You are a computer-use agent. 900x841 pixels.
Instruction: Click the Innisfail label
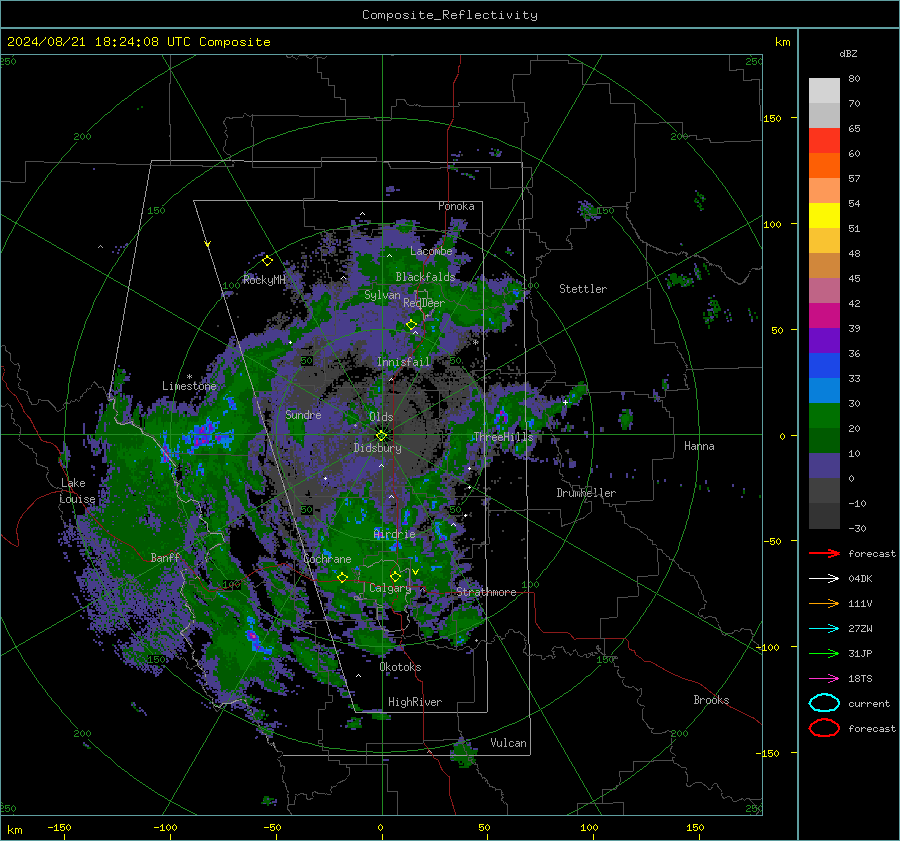pyautogui.click(x=403, y=362)
